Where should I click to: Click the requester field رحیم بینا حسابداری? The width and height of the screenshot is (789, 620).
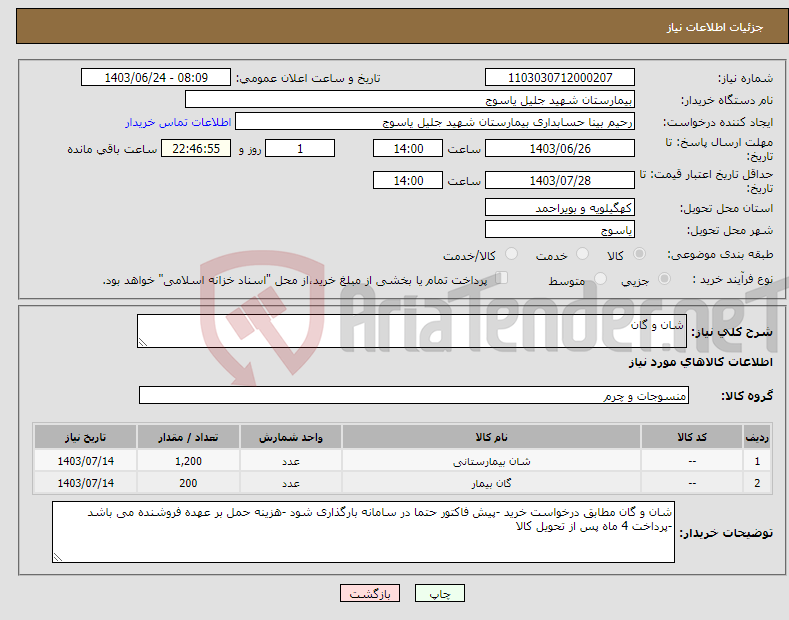[x=435, y=122]
